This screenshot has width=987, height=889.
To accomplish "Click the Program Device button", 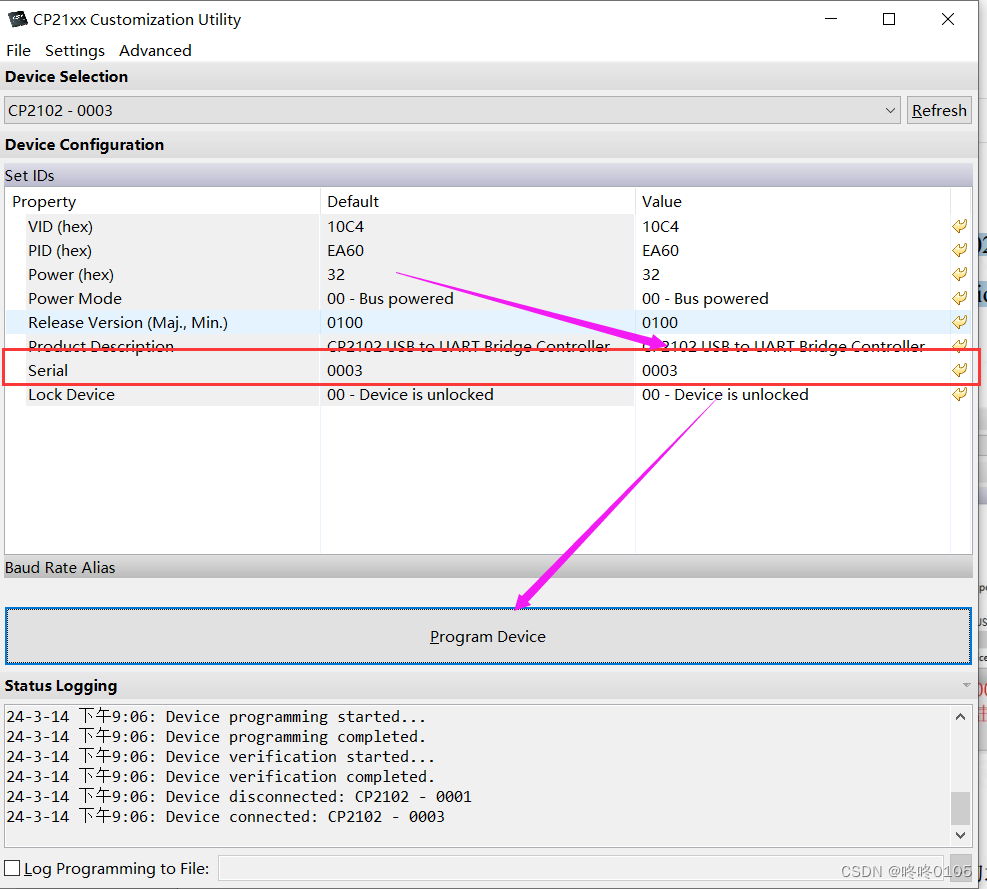I will 488,636.
